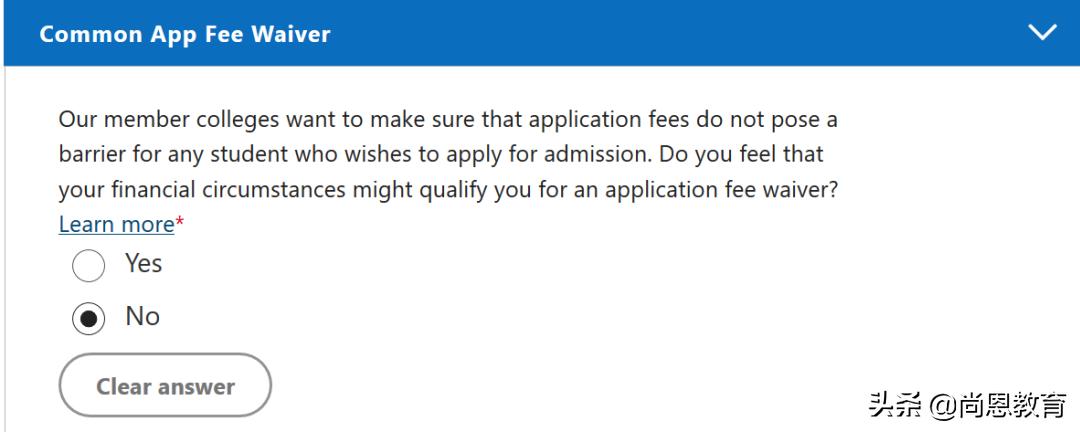Select the Yes radio button
Screen dimensions: 1080x432
89,266
